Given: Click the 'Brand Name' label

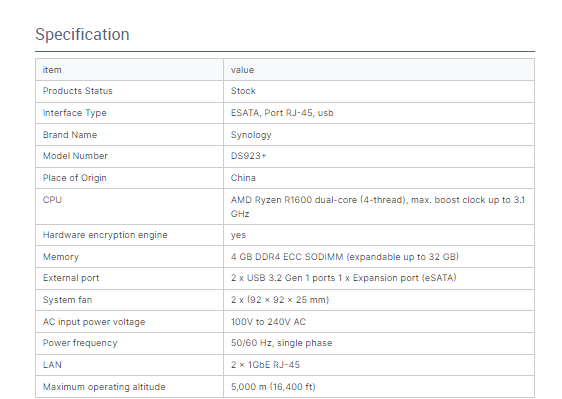Looking at the screenshot, I should point(70,135).
